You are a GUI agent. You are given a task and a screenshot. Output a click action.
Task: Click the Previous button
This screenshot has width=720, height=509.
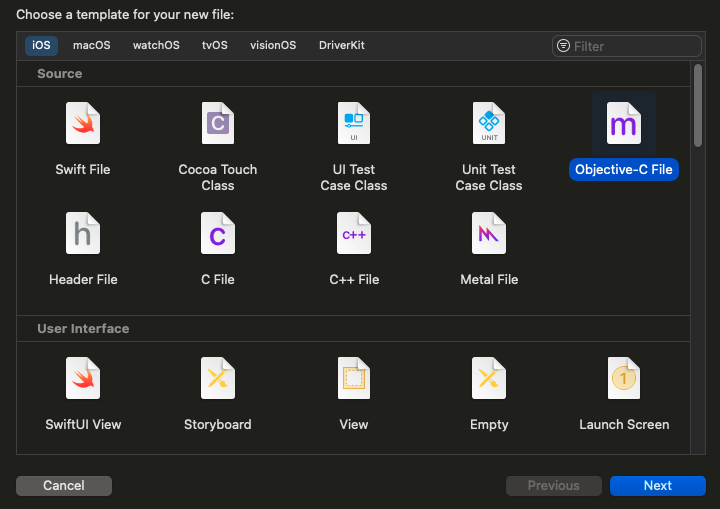pos(554,486)
